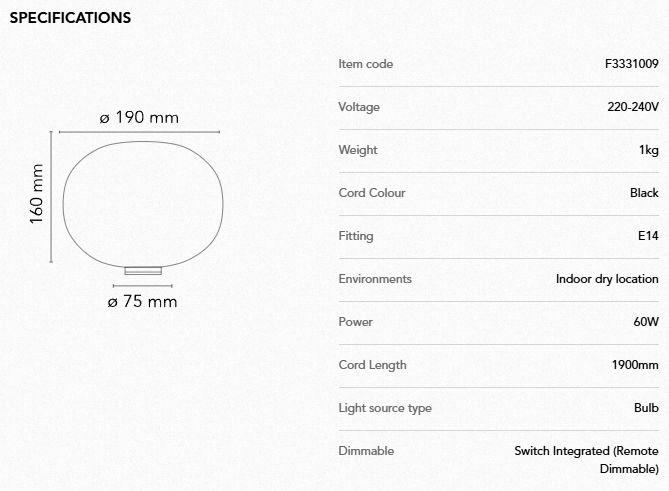Select the 1kg weight value
This screenshot has height=491, width=669.
[x=648, y=150]
